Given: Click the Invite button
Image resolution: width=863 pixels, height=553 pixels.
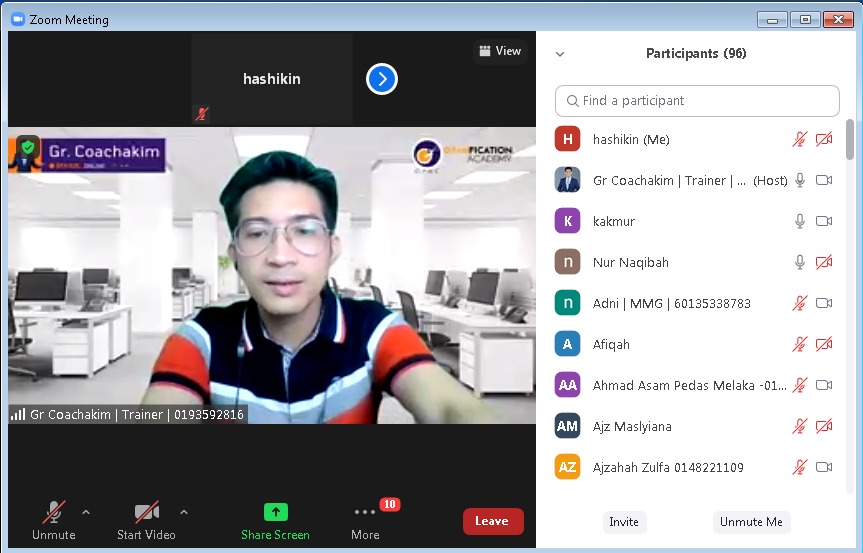Looking at the screenshot, I should click(624, 522).
